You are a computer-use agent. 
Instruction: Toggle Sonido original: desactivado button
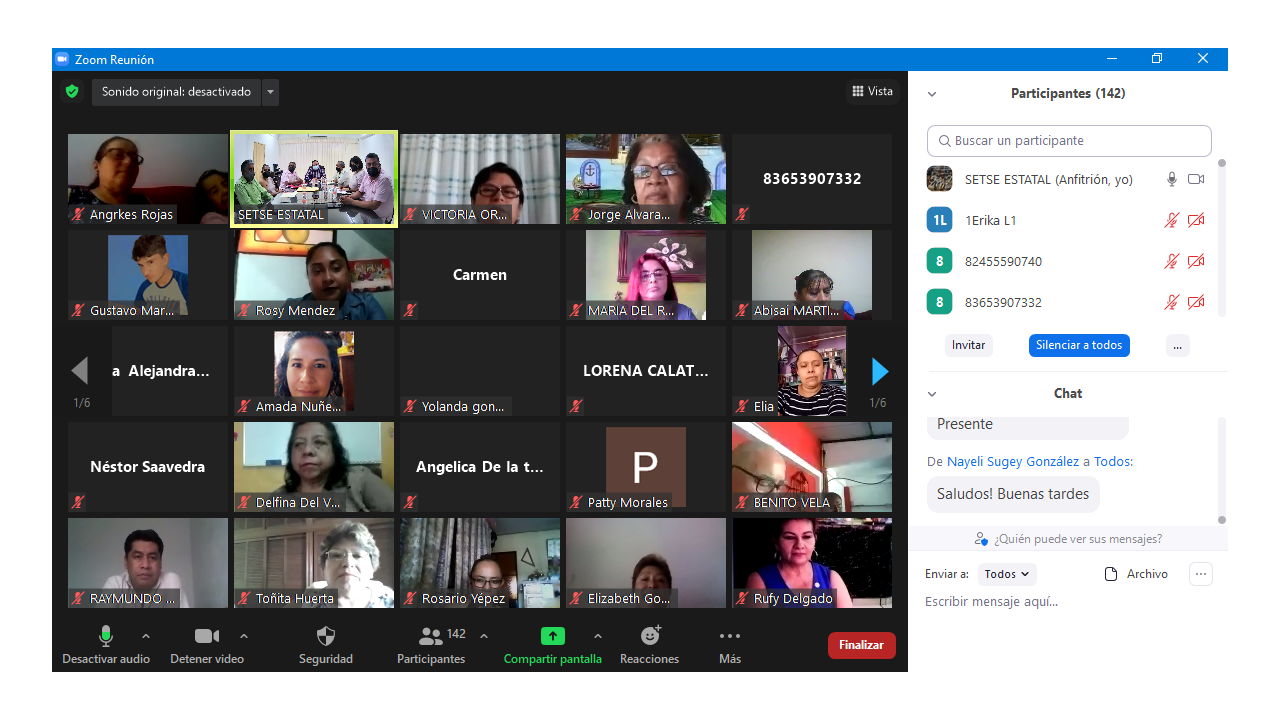coord(177,92)
